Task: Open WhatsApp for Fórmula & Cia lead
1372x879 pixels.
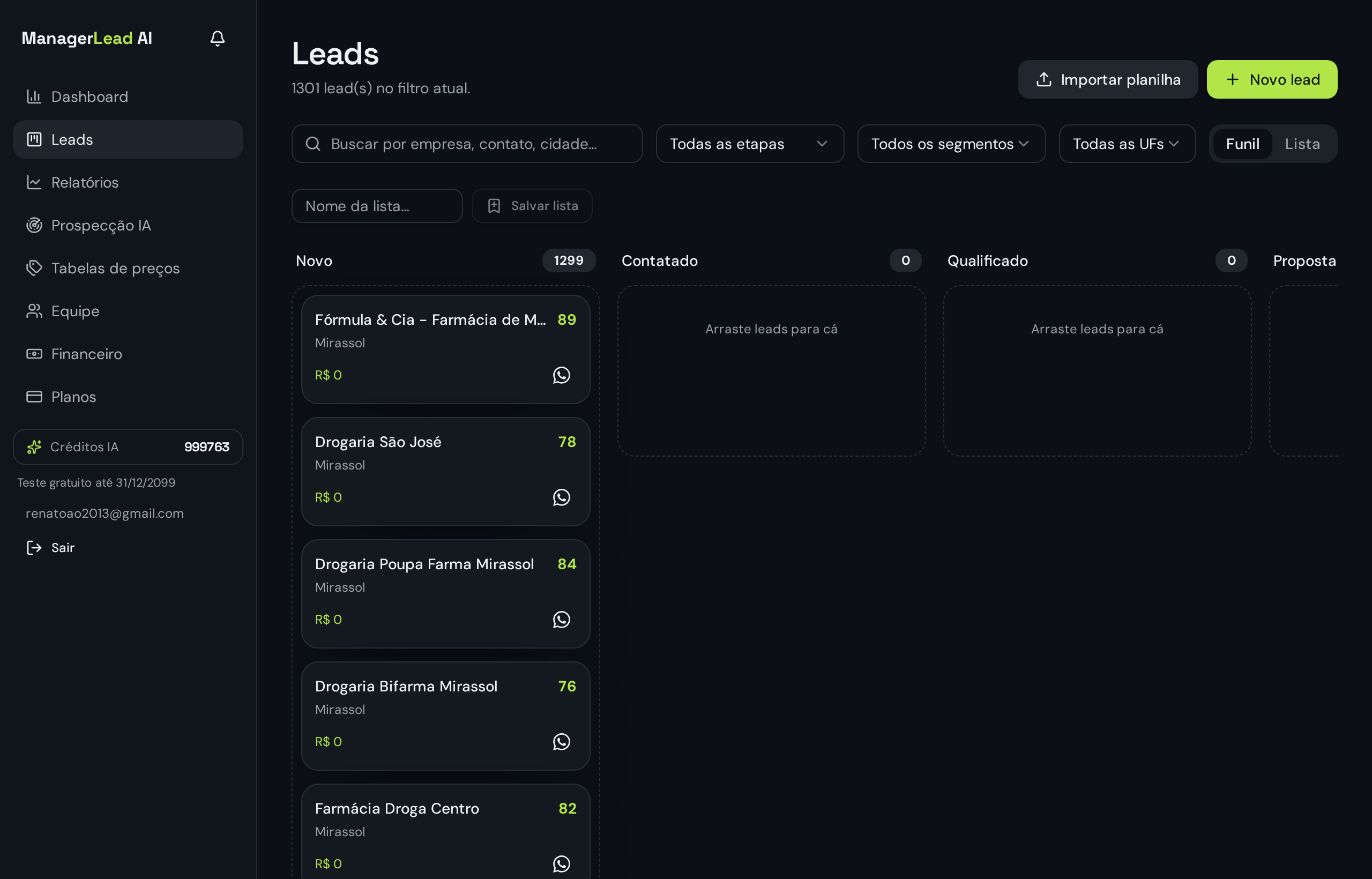Action: 562,375
